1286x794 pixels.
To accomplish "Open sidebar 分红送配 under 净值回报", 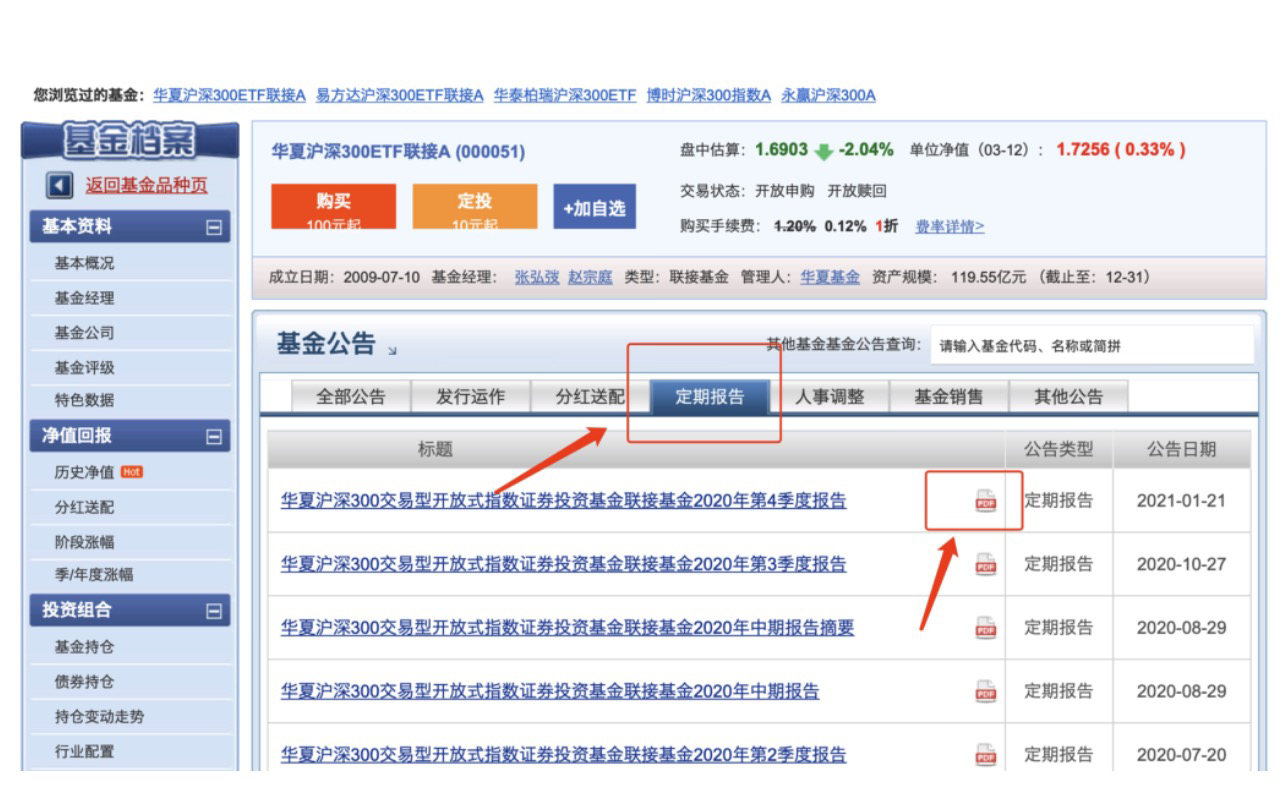I will (84, 507).
